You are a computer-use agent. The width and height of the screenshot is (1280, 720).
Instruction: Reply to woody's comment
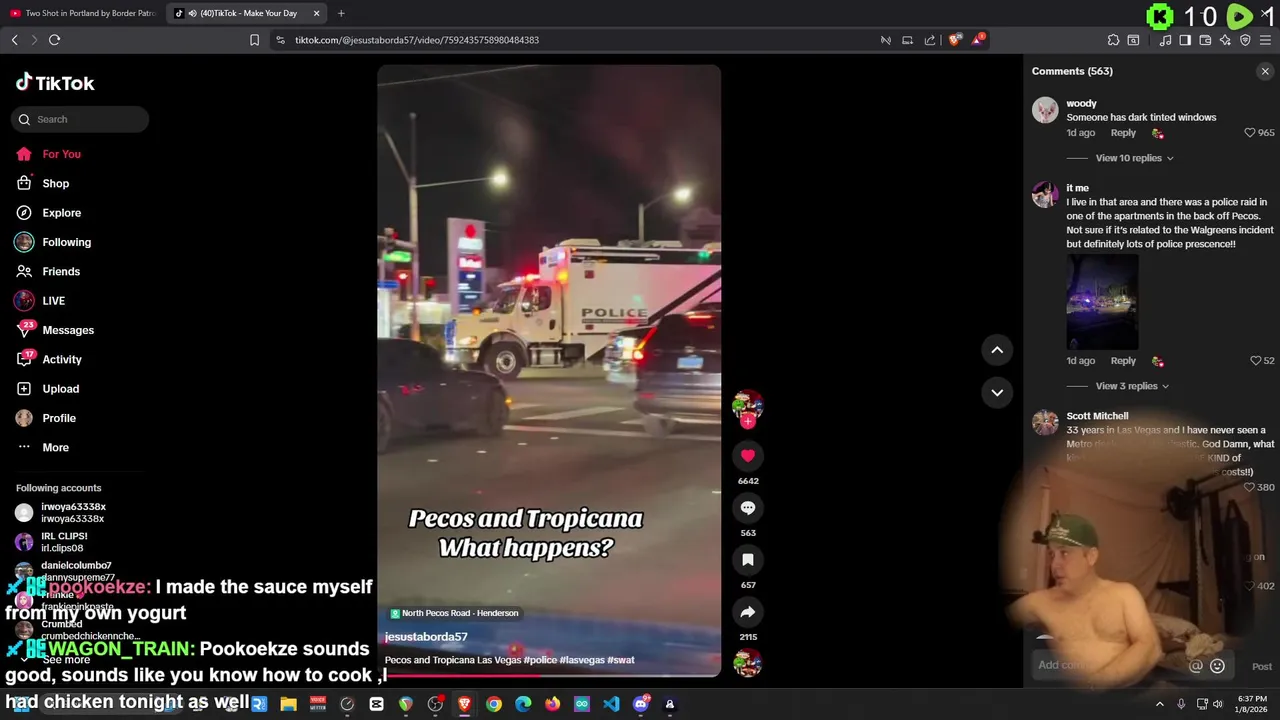coord(1123,133)
